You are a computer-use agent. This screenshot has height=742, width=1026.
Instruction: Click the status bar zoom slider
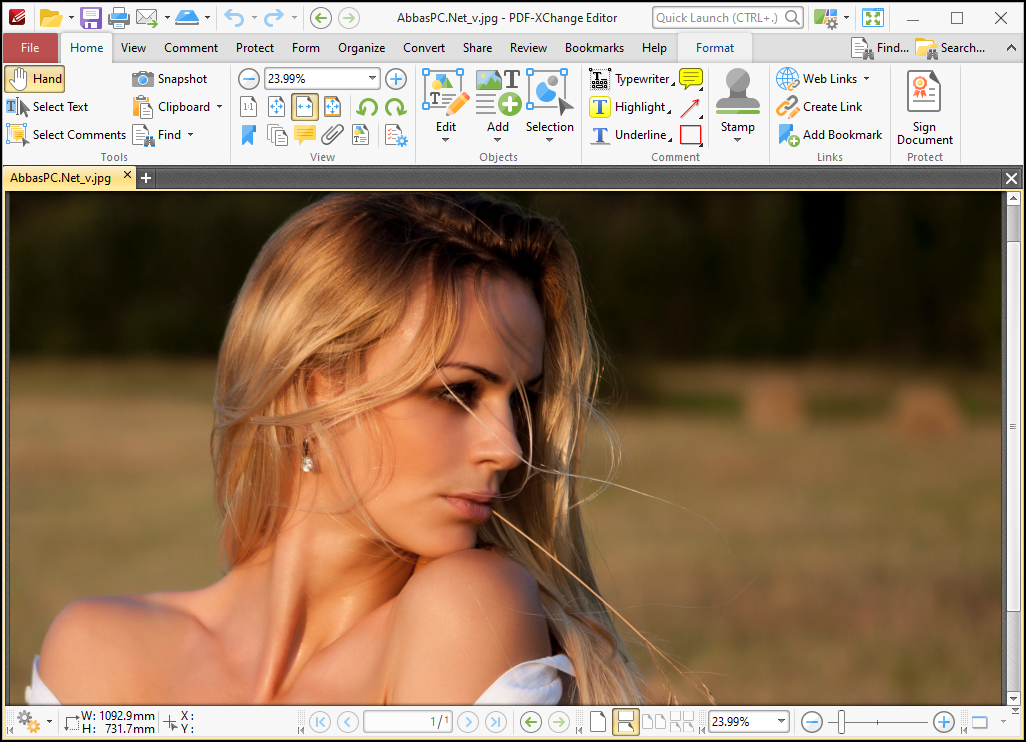(877, 722)
